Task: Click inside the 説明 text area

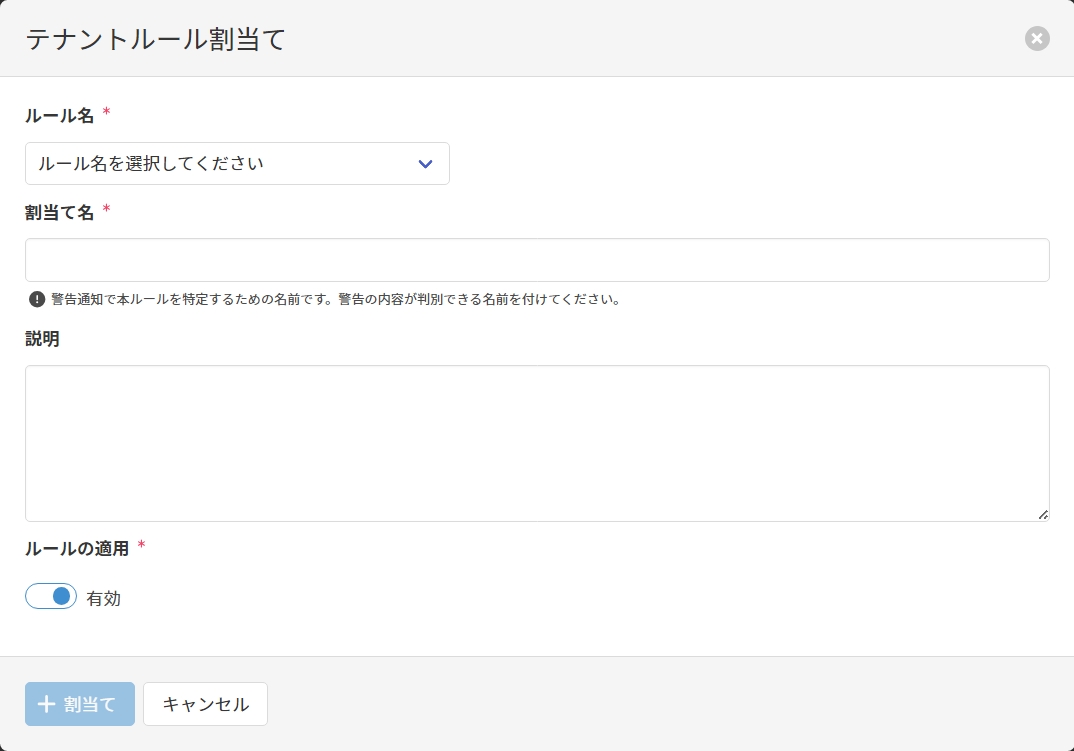Action: 537,443
